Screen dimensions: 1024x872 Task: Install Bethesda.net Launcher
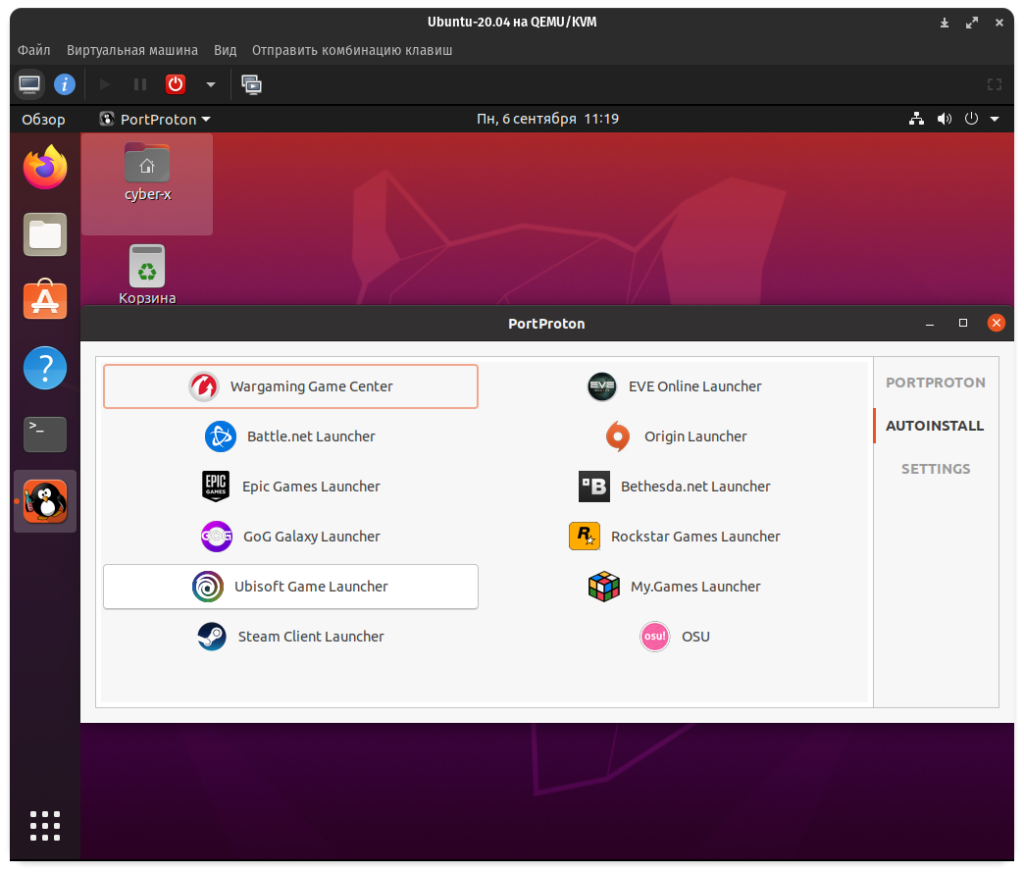point(676,487)
